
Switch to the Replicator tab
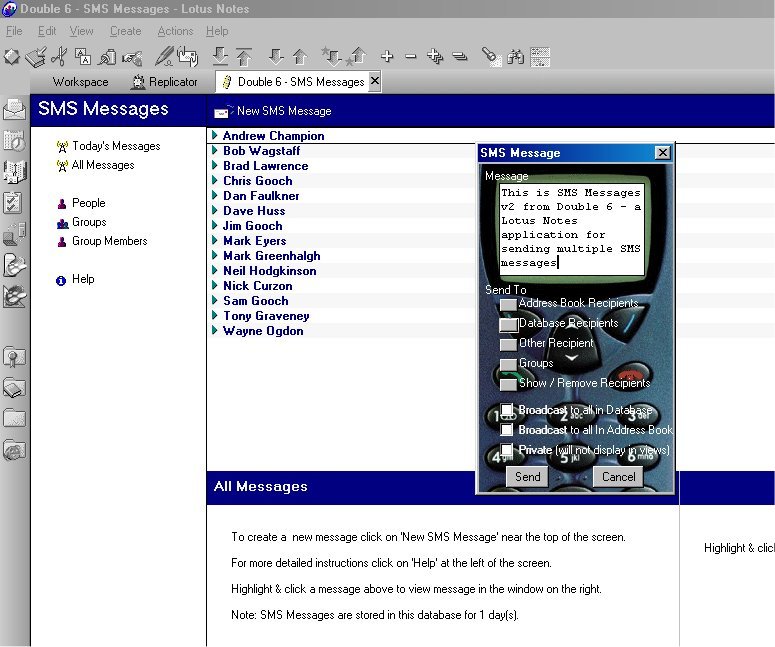pyautogui.click(x=165, y=82)
